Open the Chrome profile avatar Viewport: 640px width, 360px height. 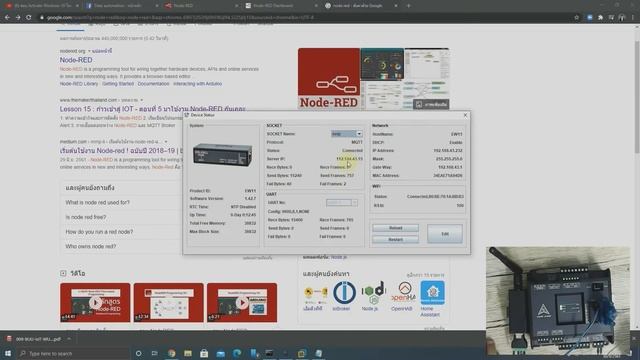(x=622, y=18)
